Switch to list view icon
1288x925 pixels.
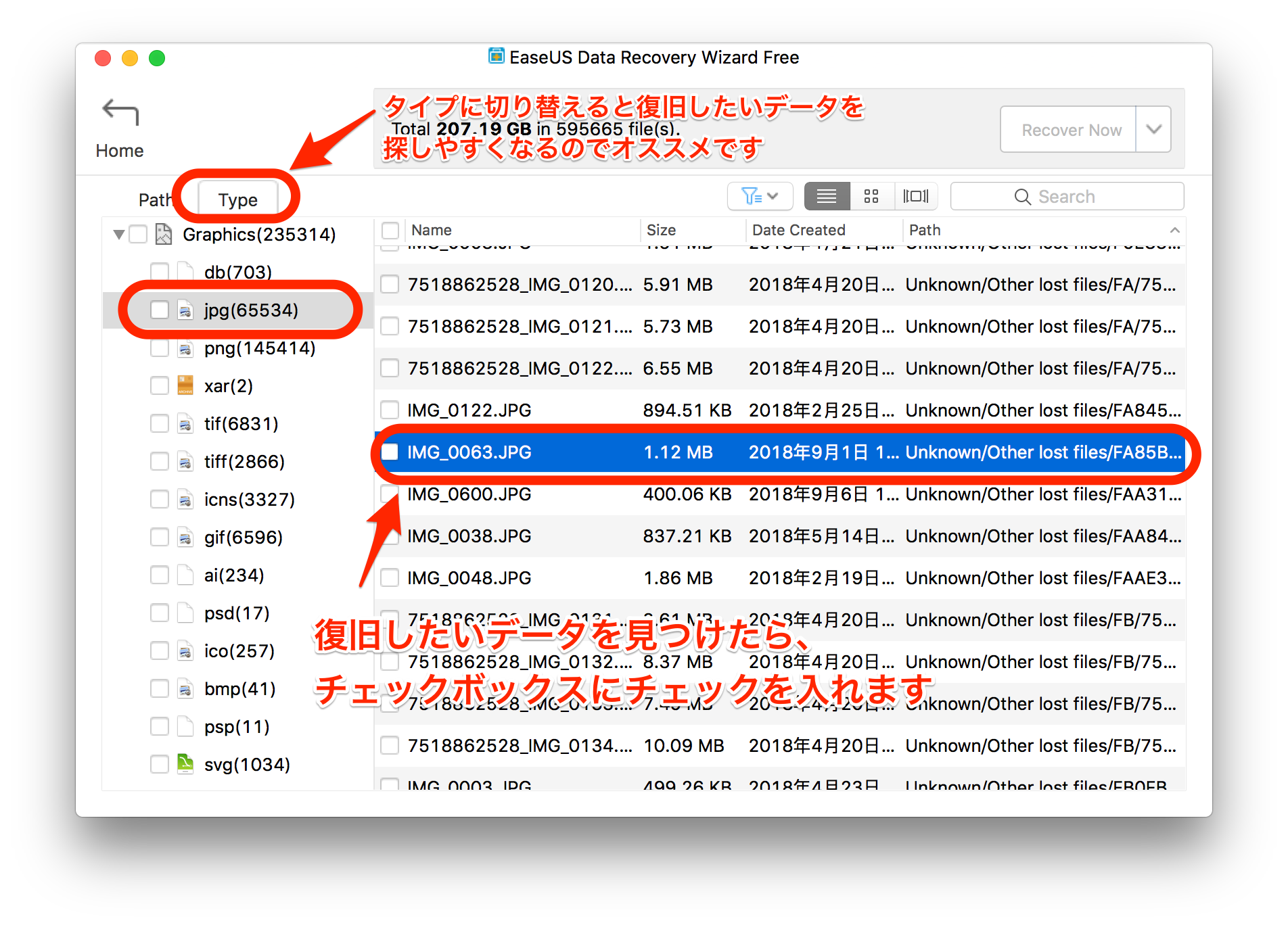point(826,197)
